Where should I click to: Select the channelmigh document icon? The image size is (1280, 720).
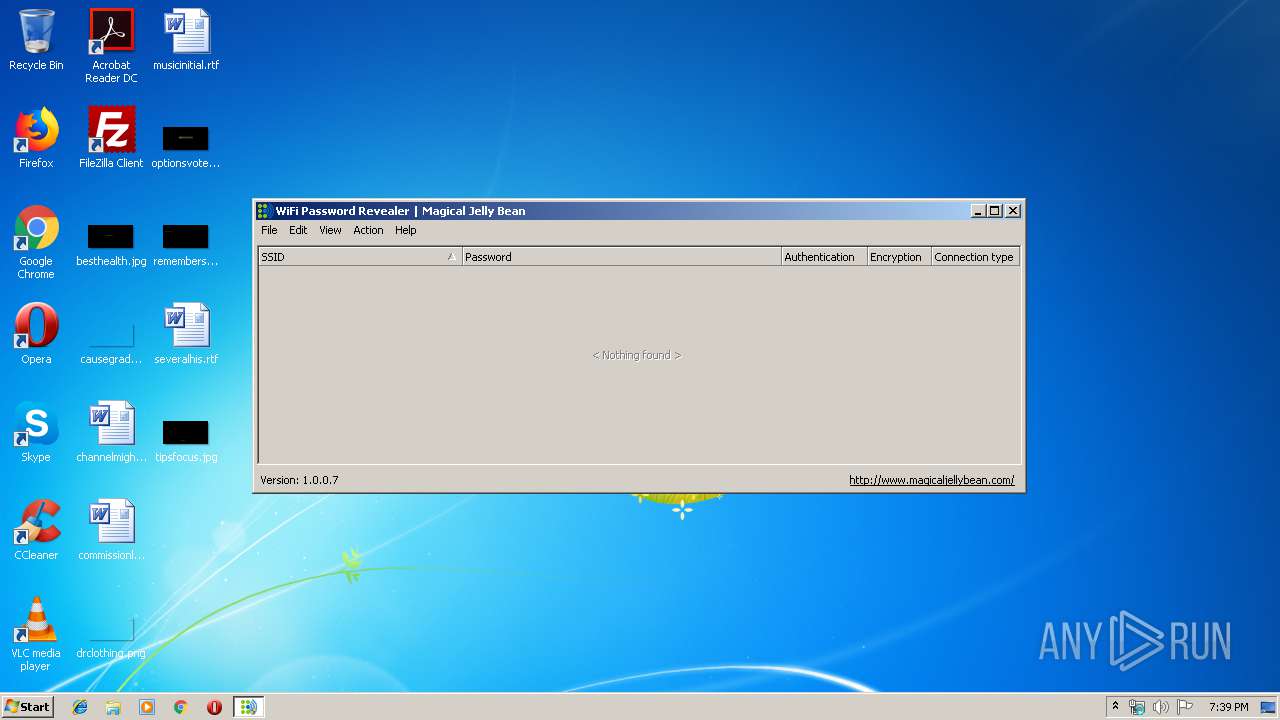[111, 432]
